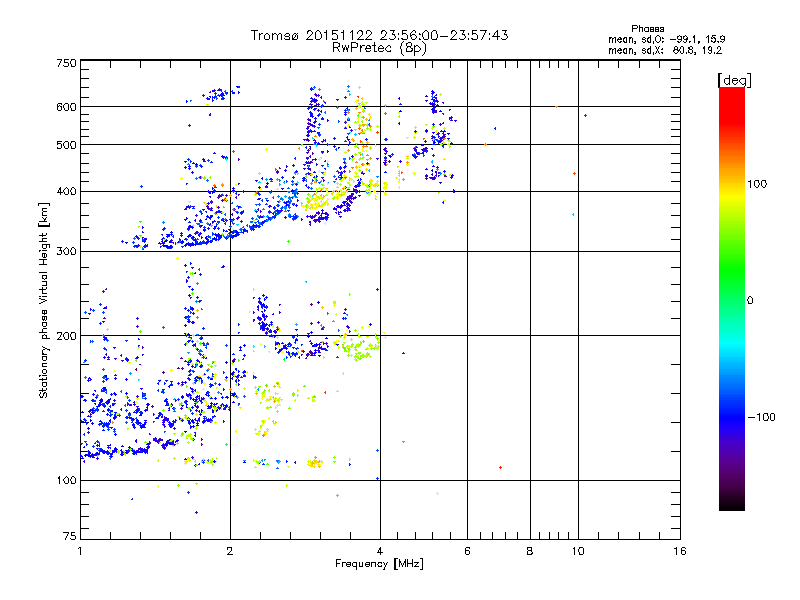The image size is (800, 600).
Task: Click the '[deg]' colorbar unit label
Action: pos(734,80)
